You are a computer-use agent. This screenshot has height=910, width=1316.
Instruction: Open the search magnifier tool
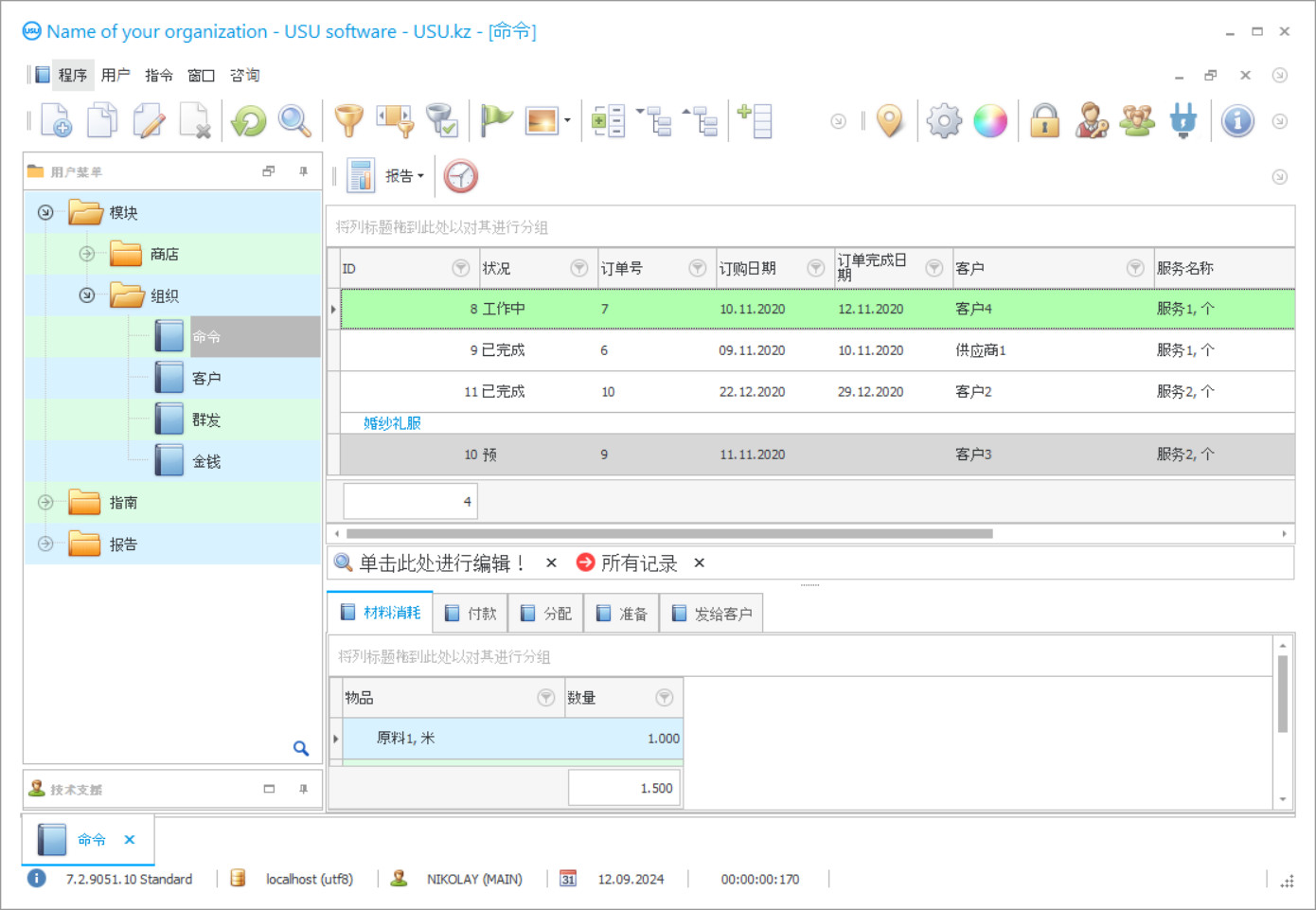[x=294, y=121]
